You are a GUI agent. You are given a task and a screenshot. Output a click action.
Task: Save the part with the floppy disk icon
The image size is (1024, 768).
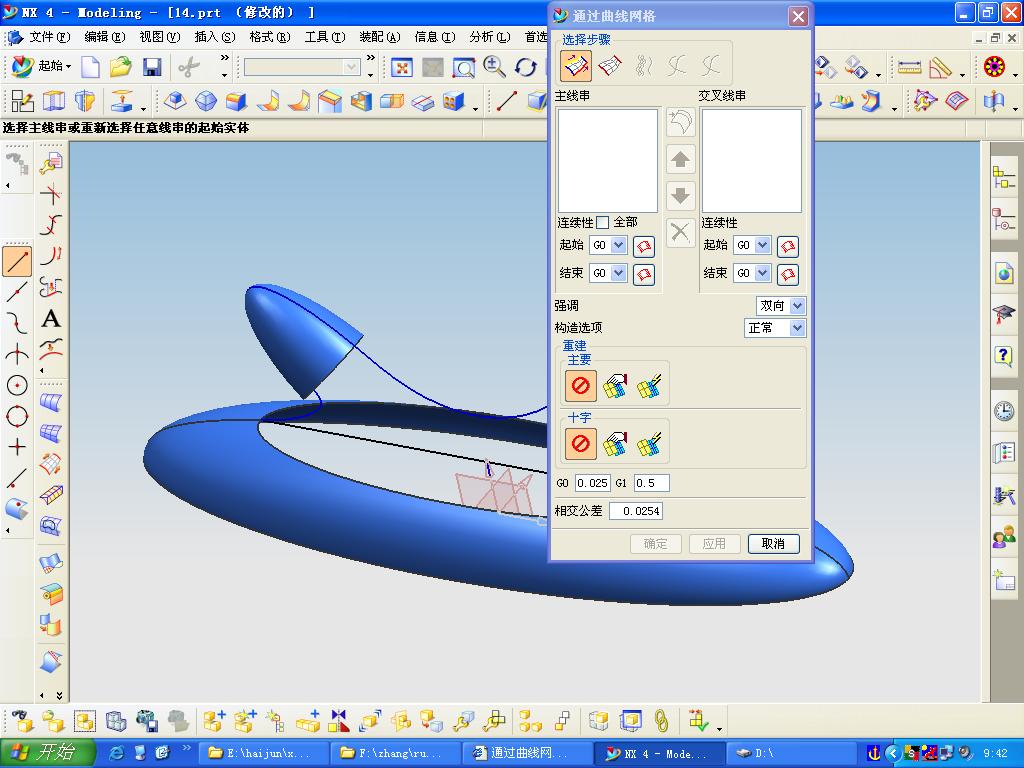tap(152, 67)
